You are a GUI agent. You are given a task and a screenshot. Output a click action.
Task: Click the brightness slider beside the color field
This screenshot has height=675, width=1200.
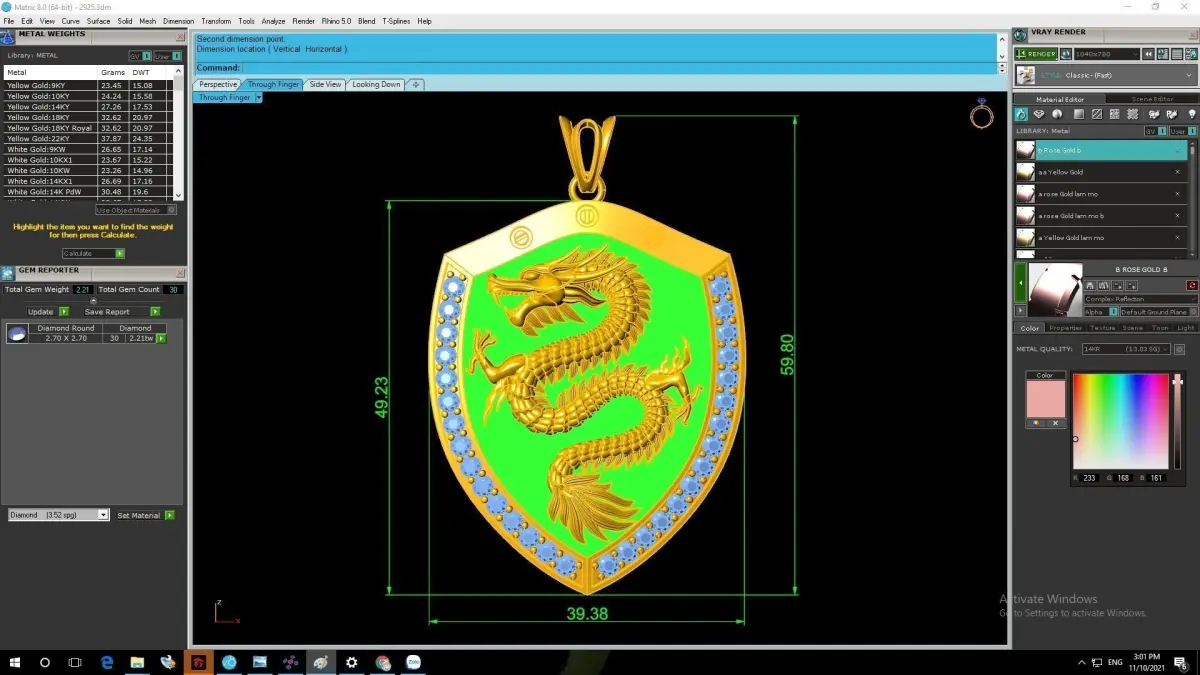tap(1178, 421)
